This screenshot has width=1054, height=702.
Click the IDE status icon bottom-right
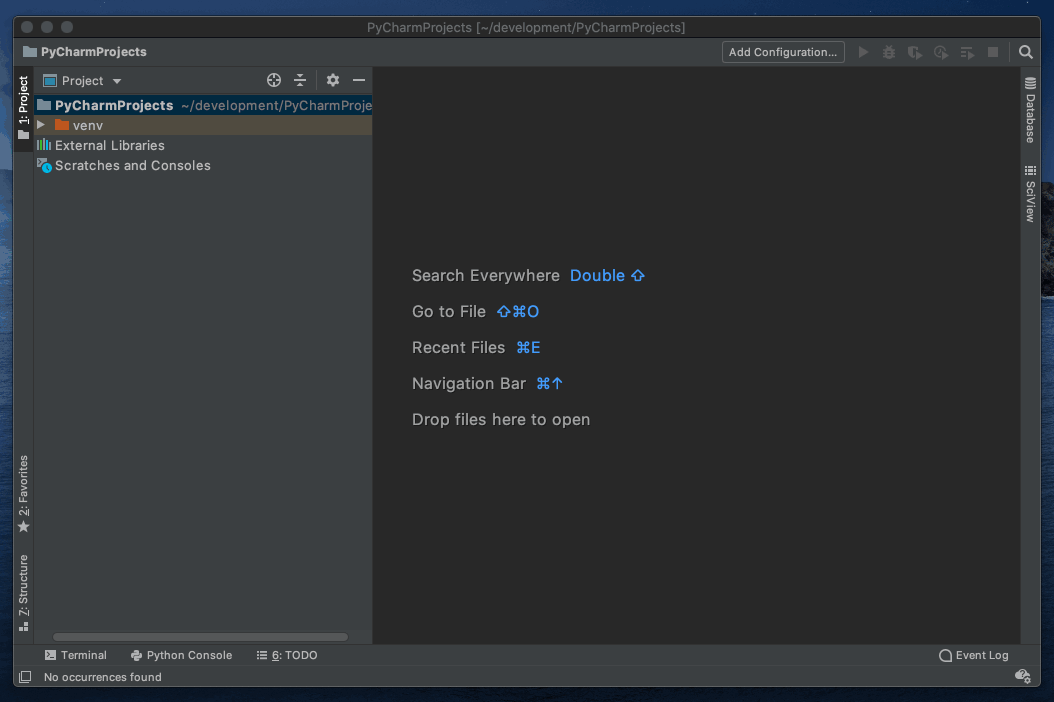click(x=1022, y=676)
